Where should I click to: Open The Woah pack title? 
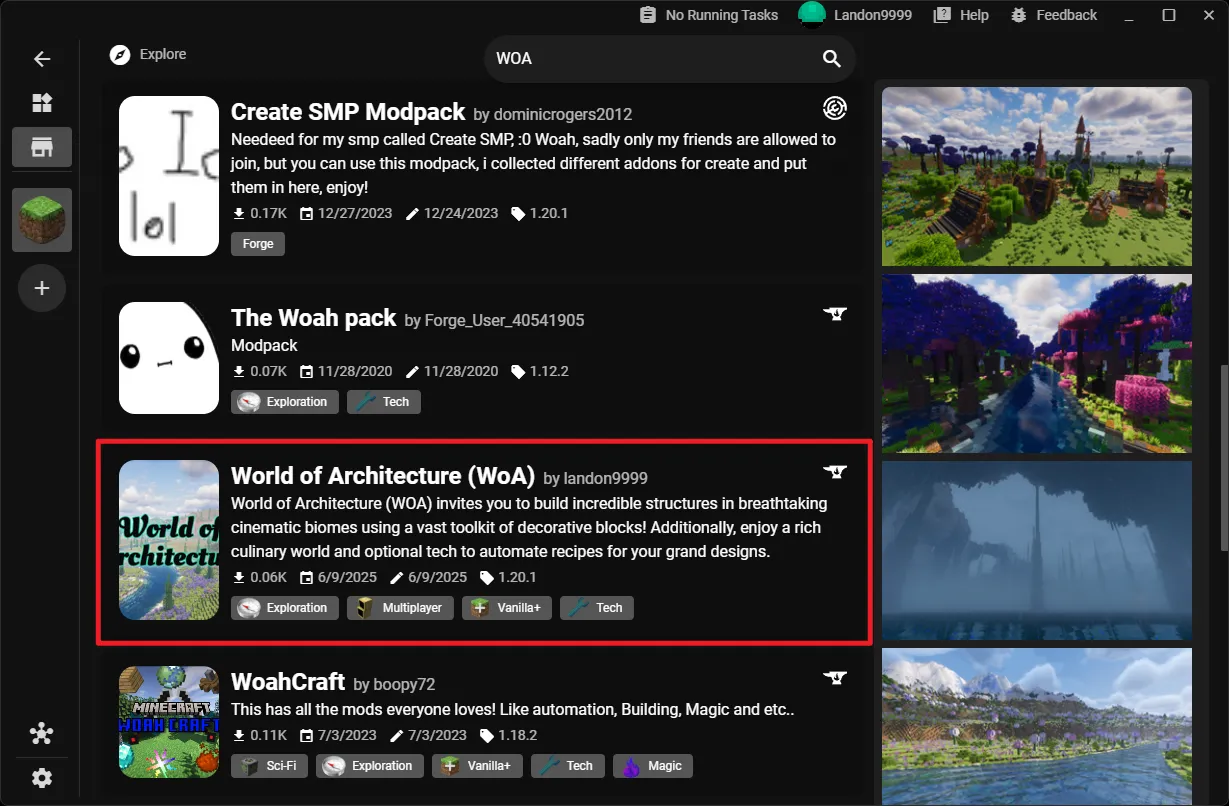[x=314, y=317]
